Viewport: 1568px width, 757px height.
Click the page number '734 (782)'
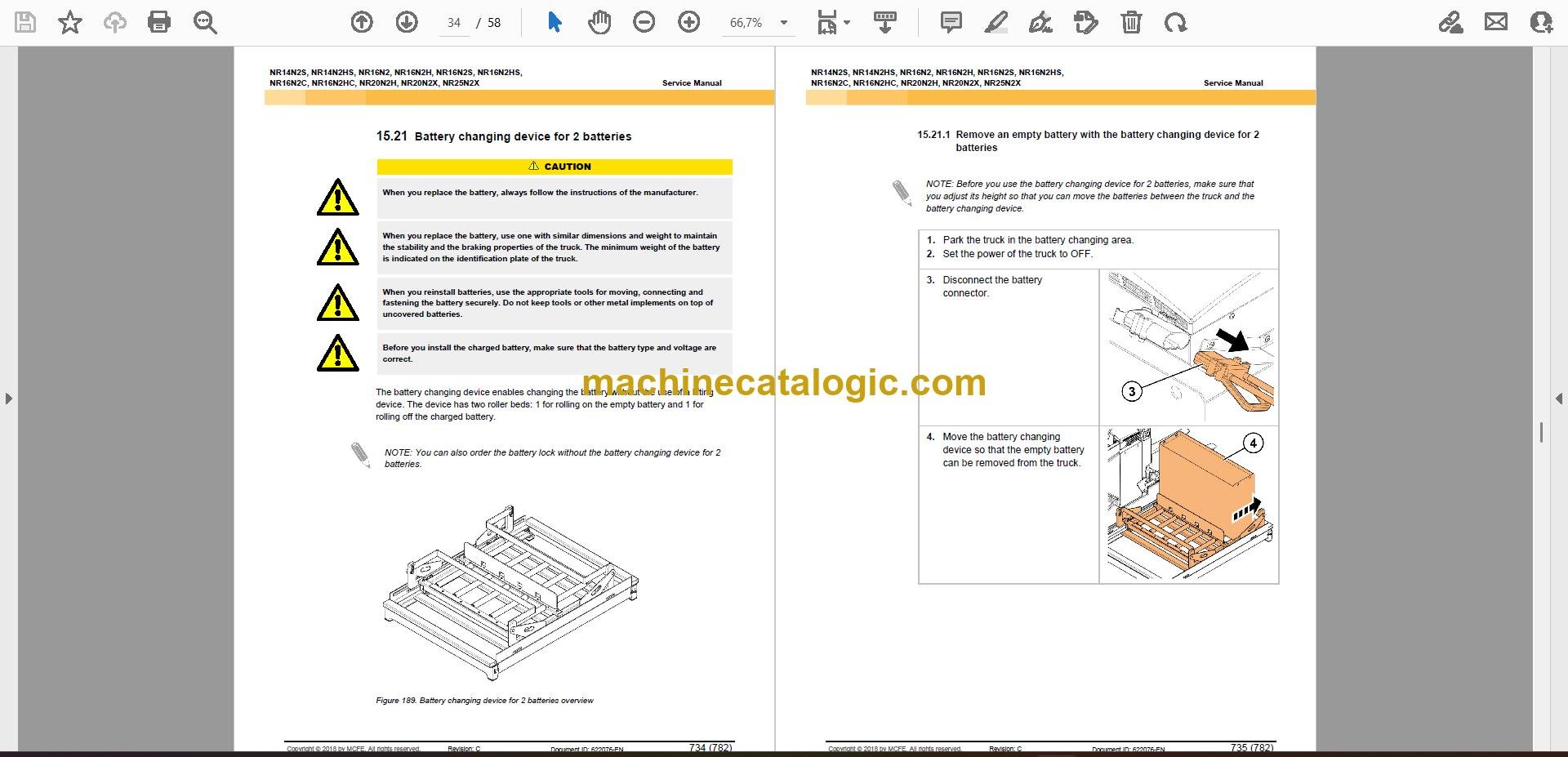(x=710, y=747)
